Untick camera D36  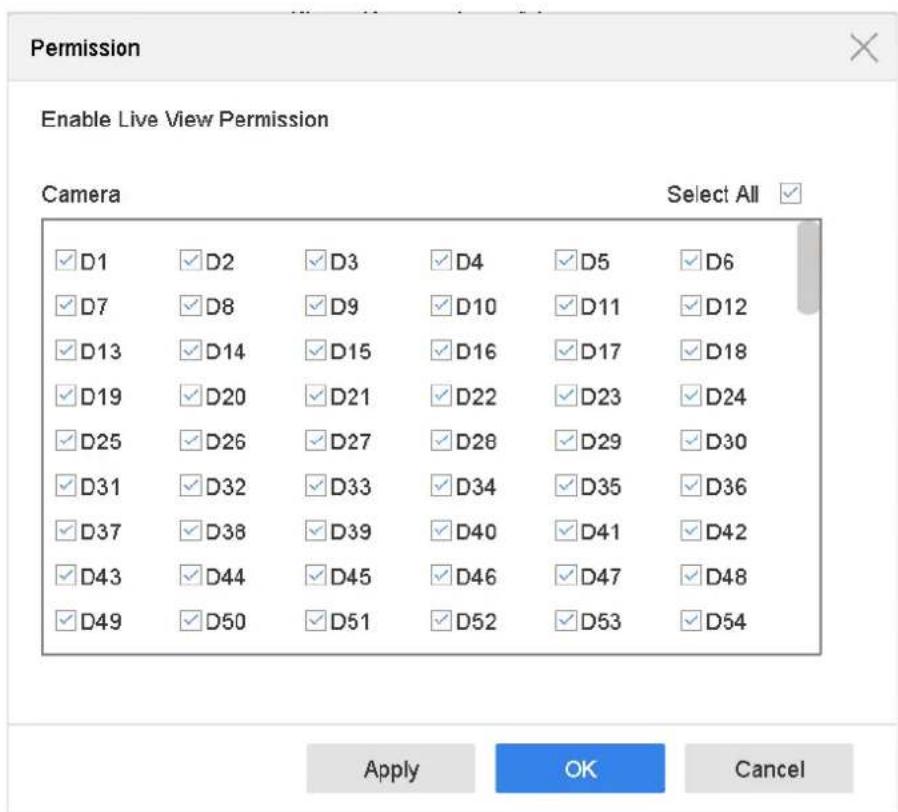coord(691,486)
